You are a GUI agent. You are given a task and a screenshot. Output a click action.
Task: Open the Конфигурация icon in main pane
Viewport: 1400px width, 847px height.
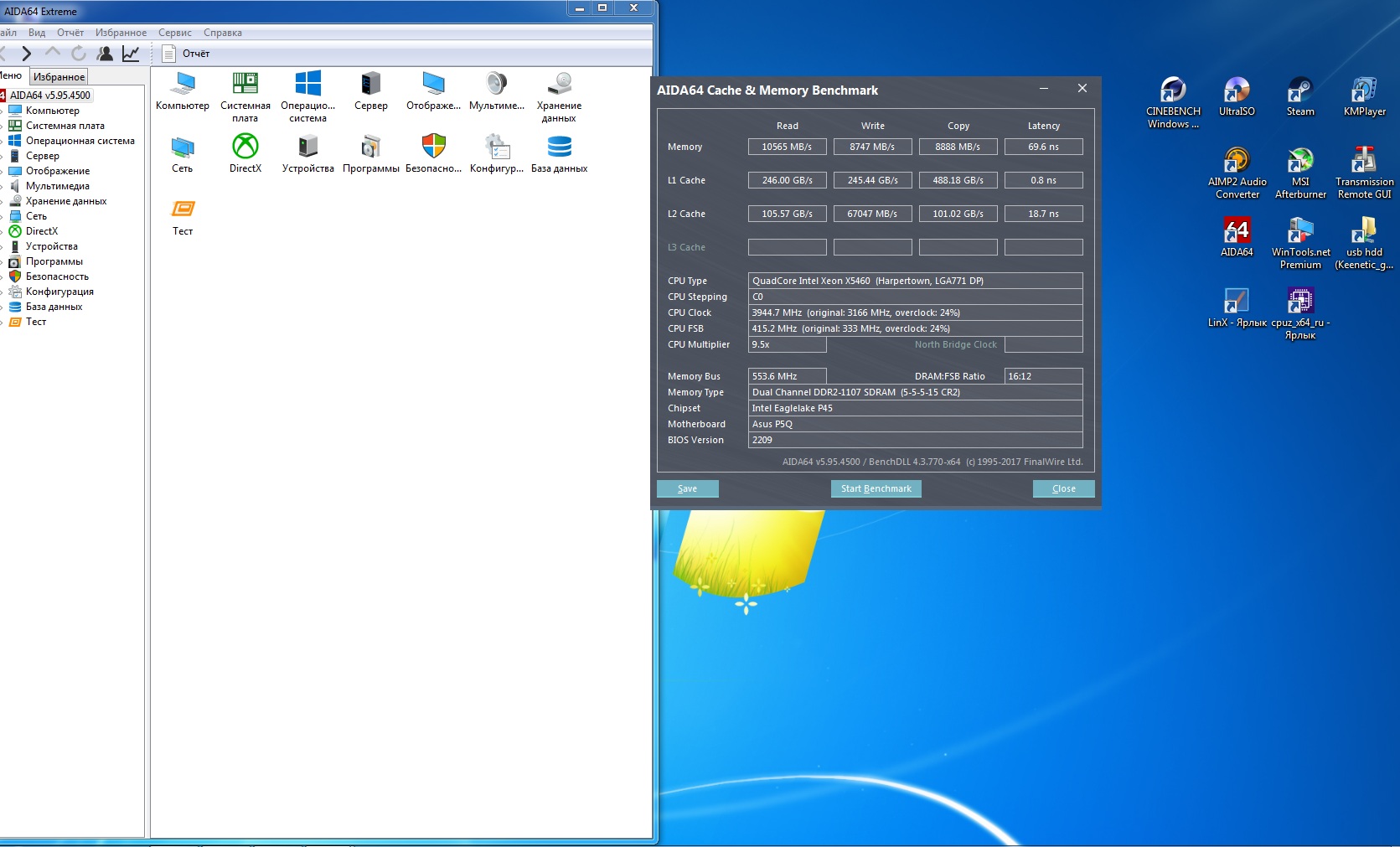497,153
